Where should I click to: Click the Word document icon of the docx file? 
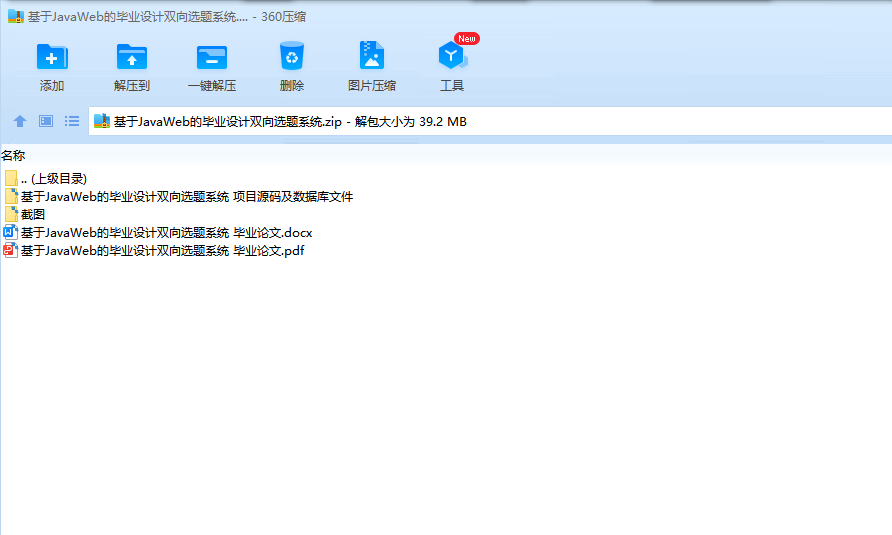(x=10, y=232)
